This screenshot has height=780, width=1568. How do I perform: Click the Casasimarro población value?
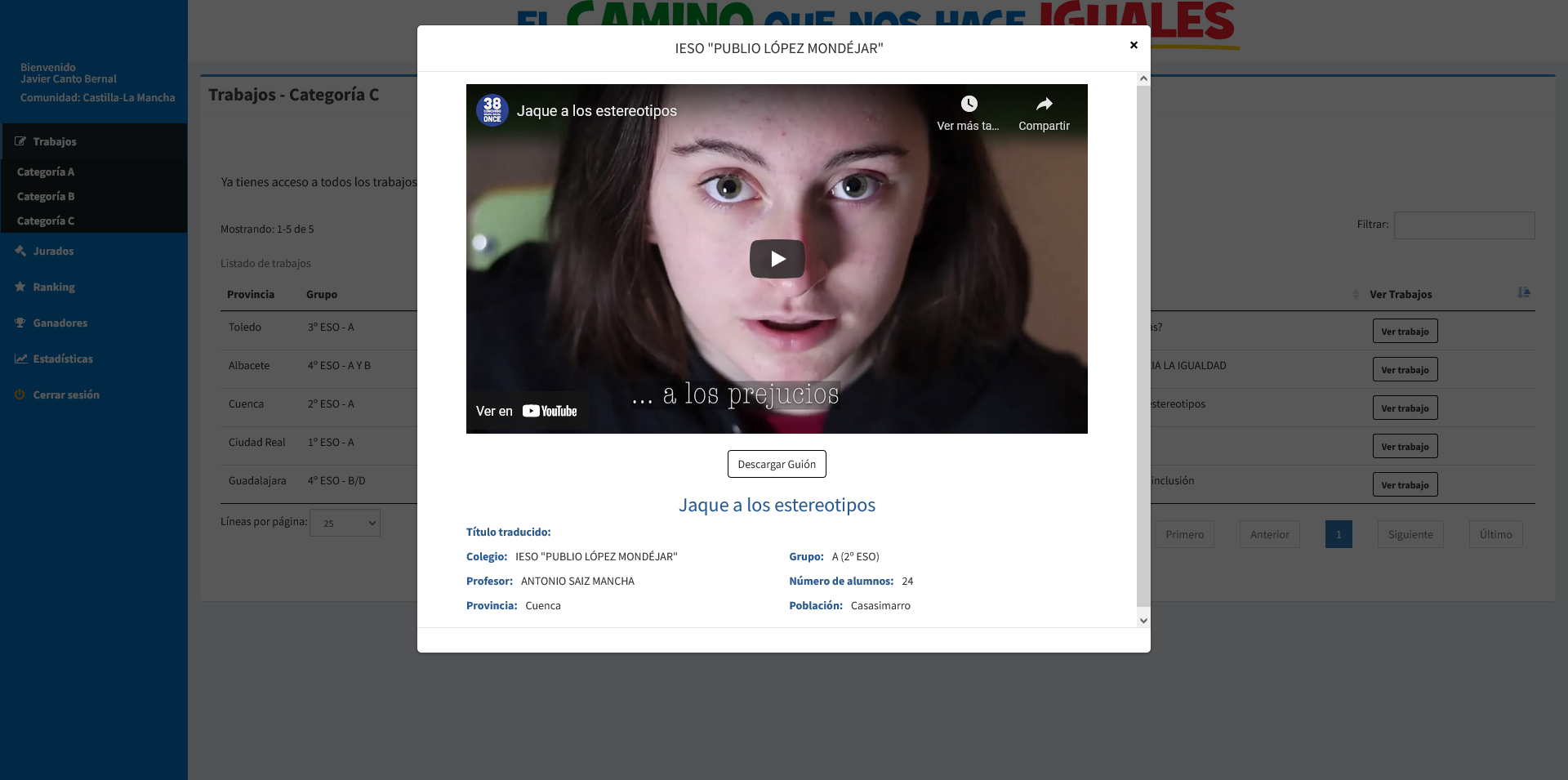[x=880, y=605]
